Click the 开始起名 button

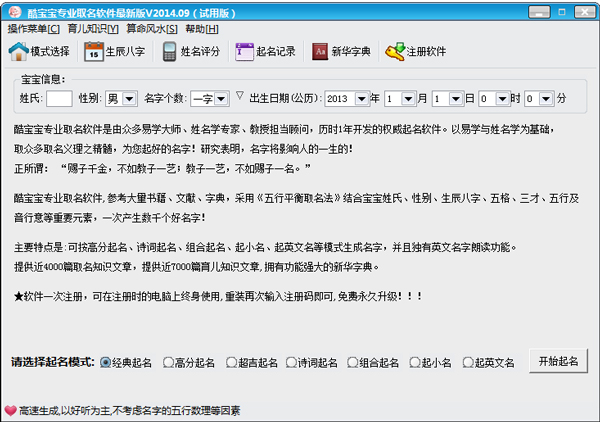click(558, 361)
